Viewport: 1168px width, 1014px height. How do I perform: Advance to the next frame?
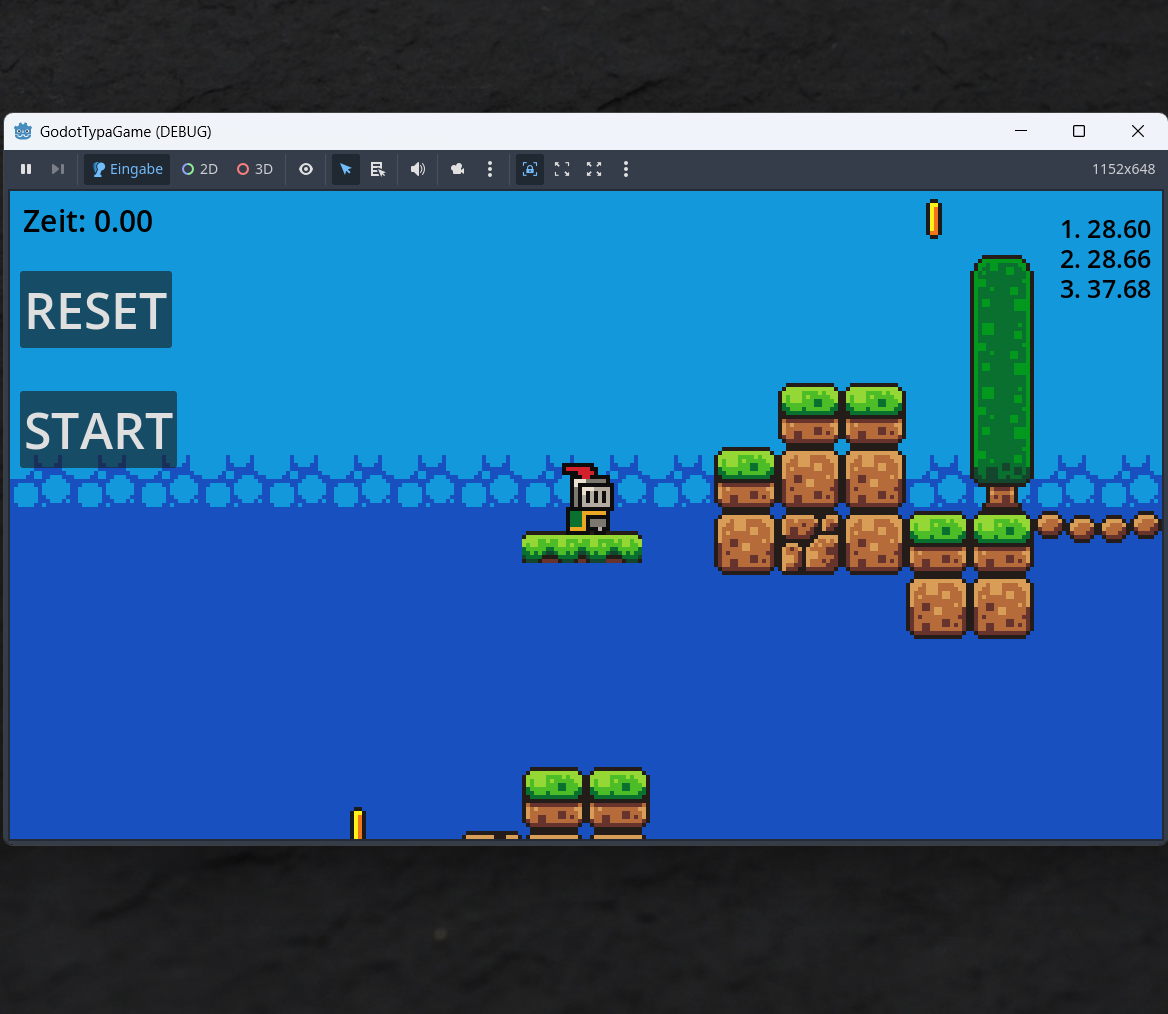58,169
